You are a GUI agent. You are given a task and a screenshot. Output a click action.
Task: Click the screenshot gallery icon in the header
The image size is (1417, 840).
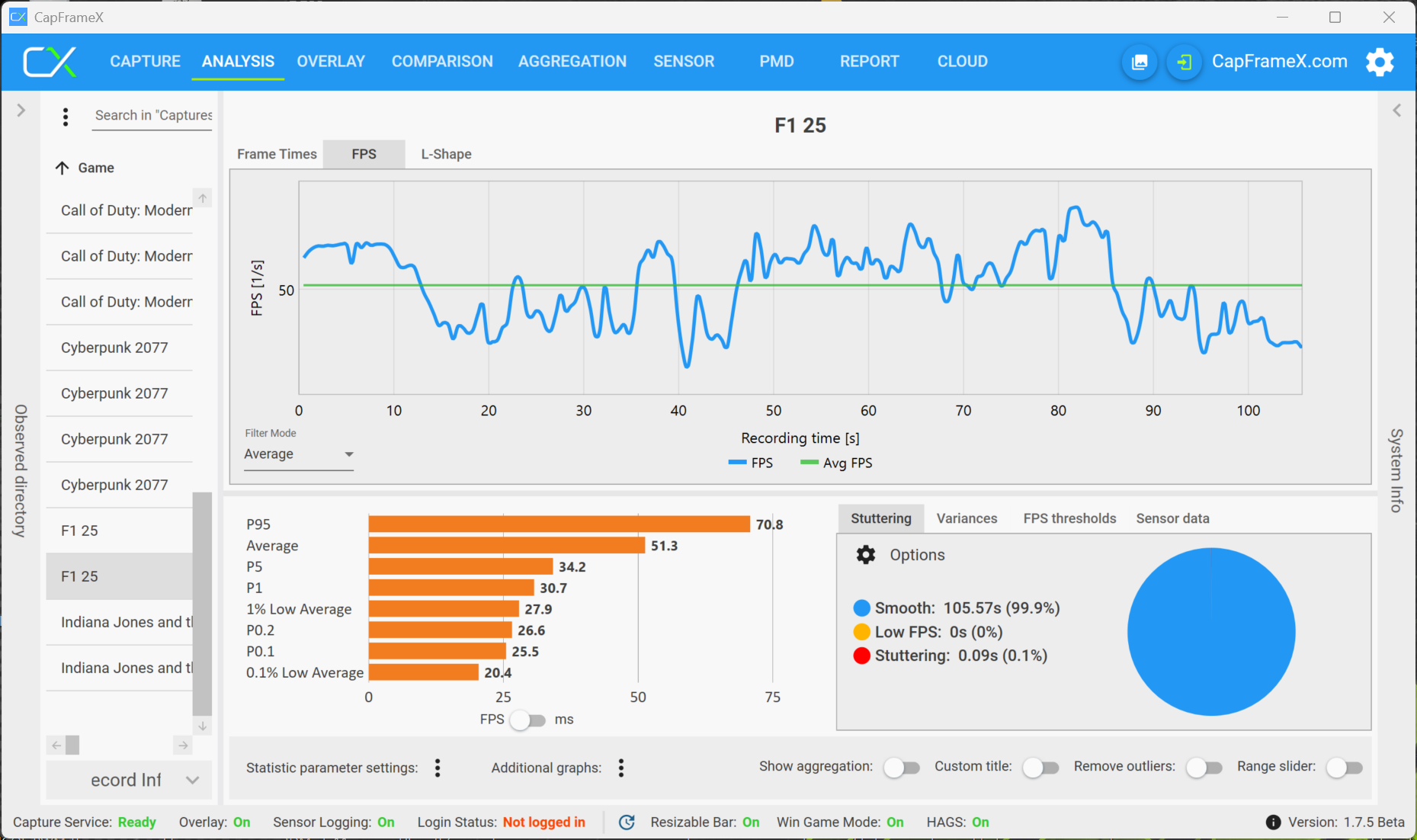[1140, 62]
